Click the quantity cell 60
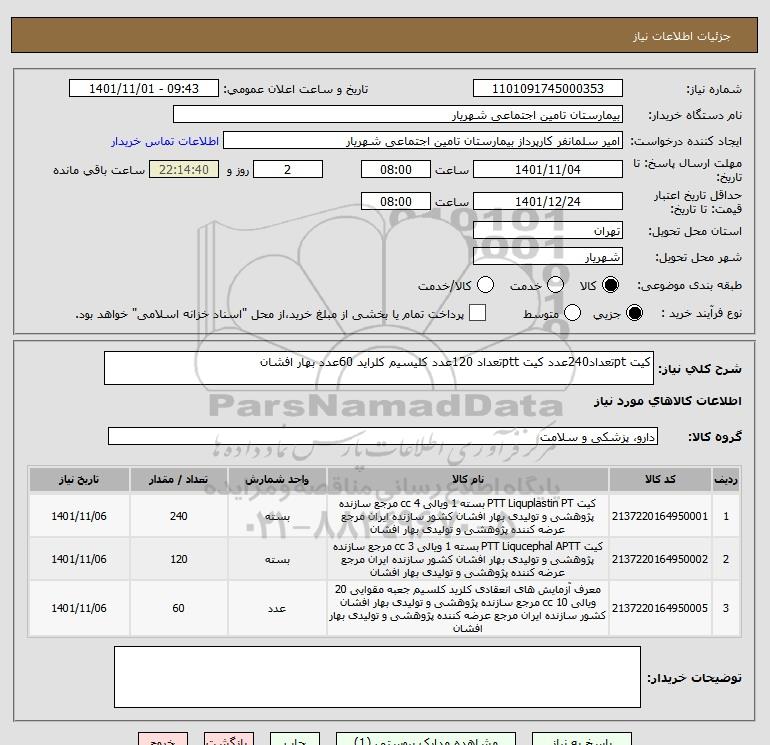Viewport: 770px width, 745px height. click(x=179, y=608)
